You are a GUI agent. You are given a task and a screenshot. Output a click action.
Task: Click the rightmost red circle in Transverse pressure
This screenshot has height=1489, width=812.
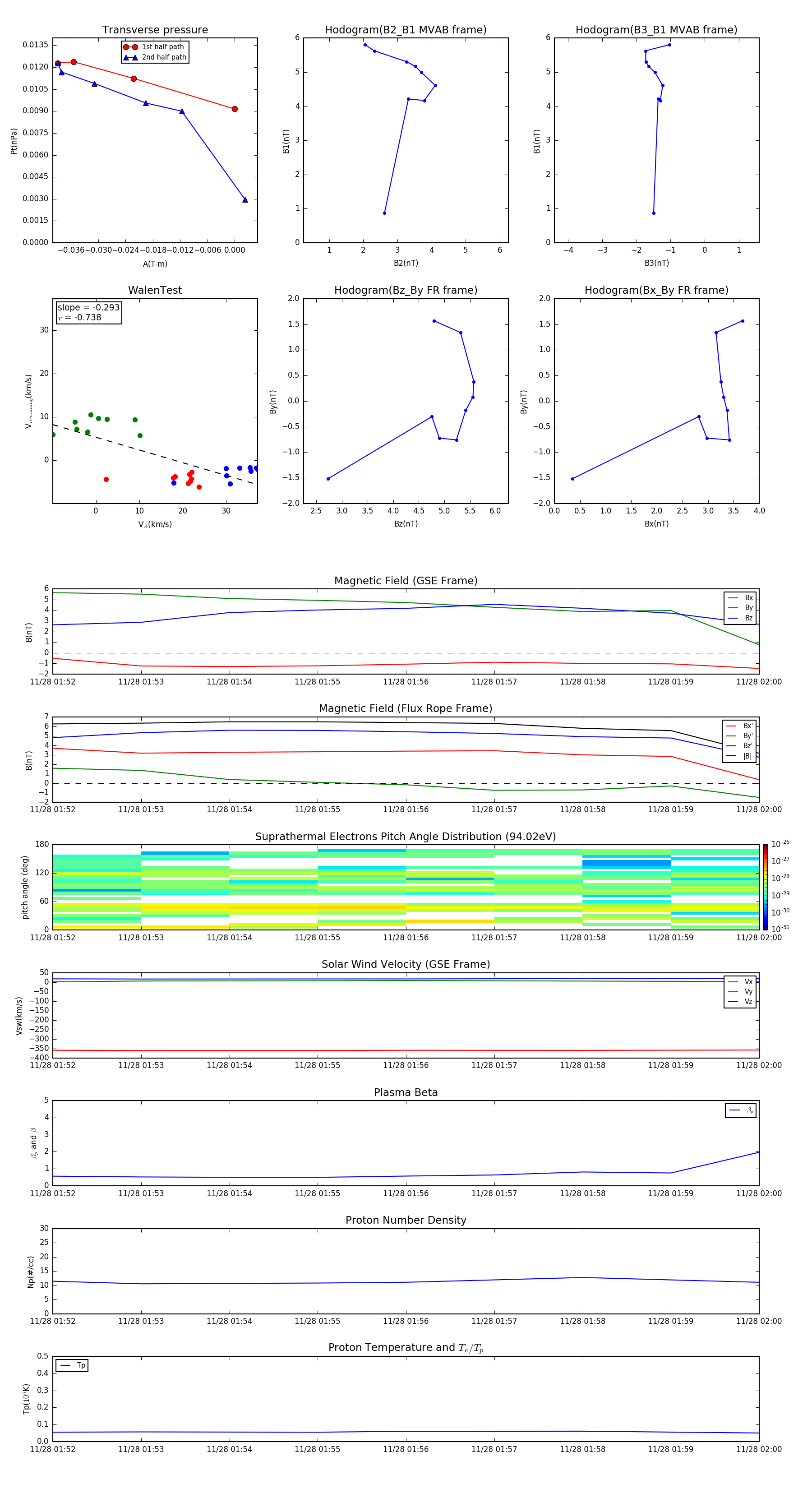coord(235,109)
